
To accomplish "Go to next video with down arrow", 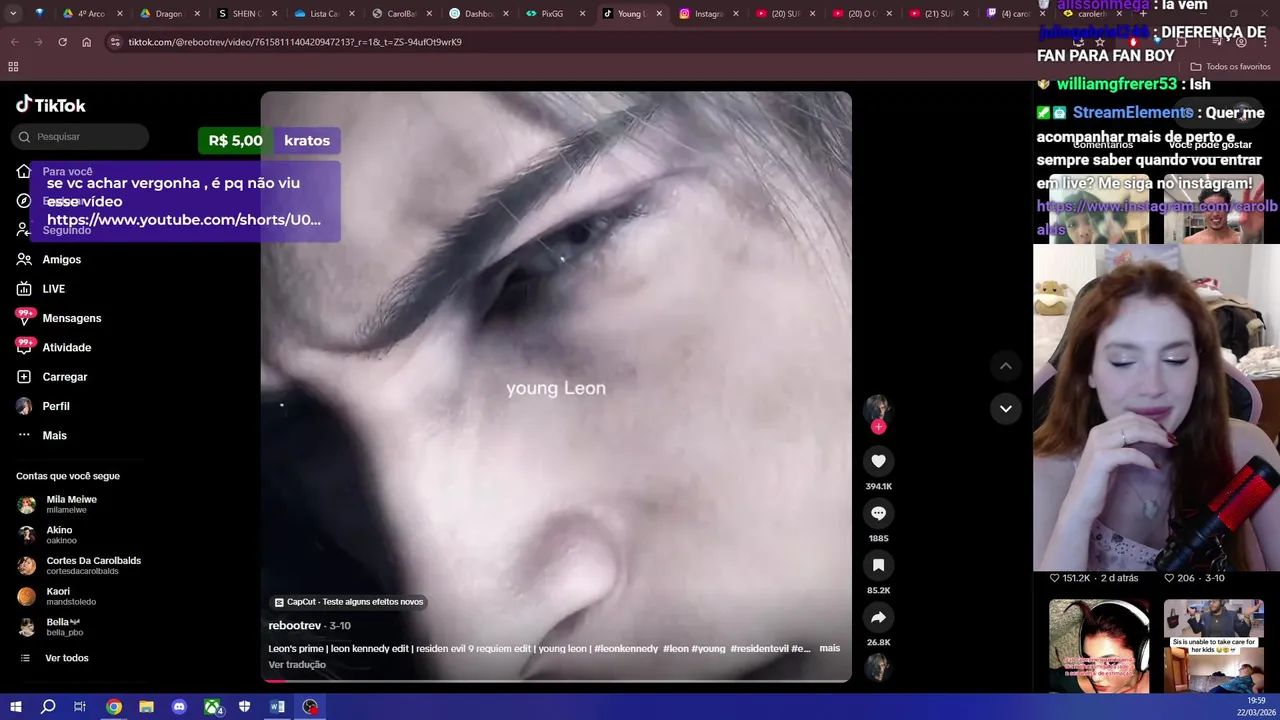I will [1006, 408].
